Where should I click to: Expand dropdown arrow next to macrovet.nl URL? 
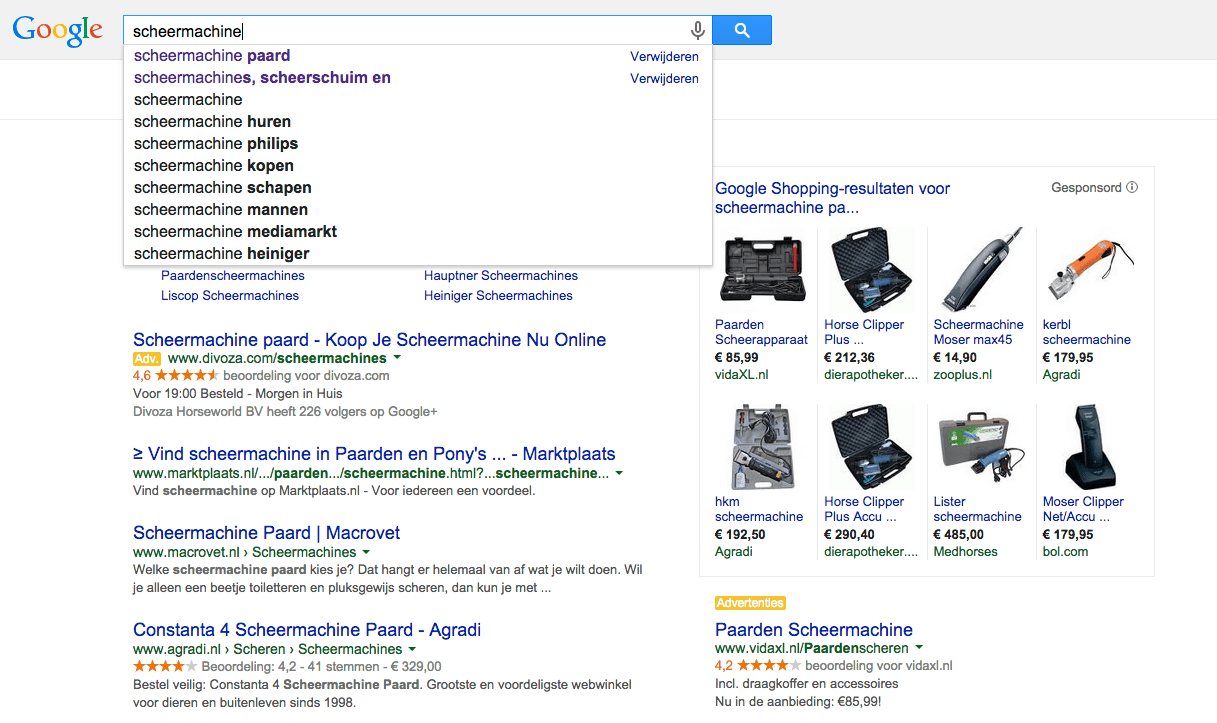(x=366, y=552)
